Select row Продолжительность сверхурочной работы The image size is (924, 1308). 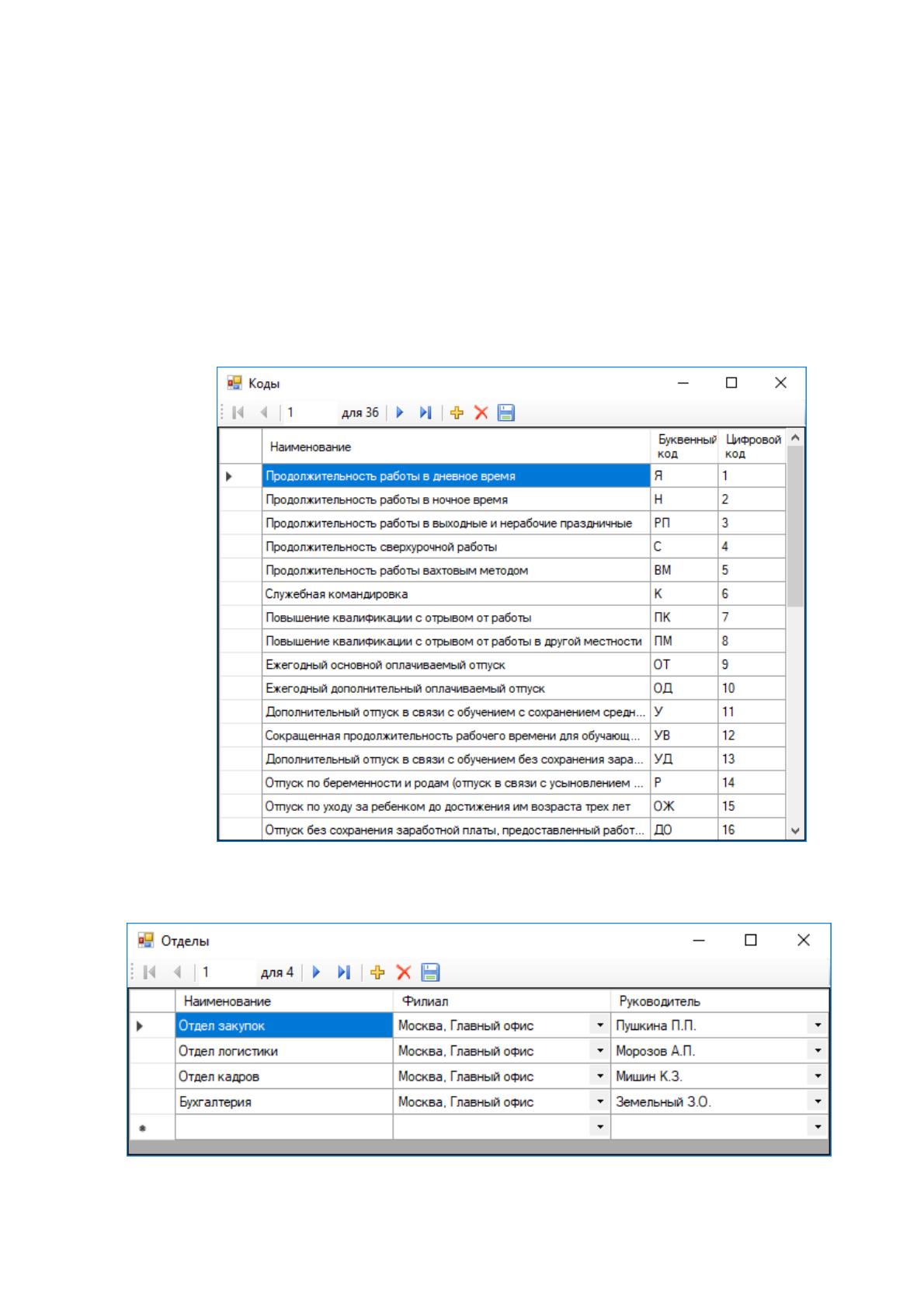(456, 547)
